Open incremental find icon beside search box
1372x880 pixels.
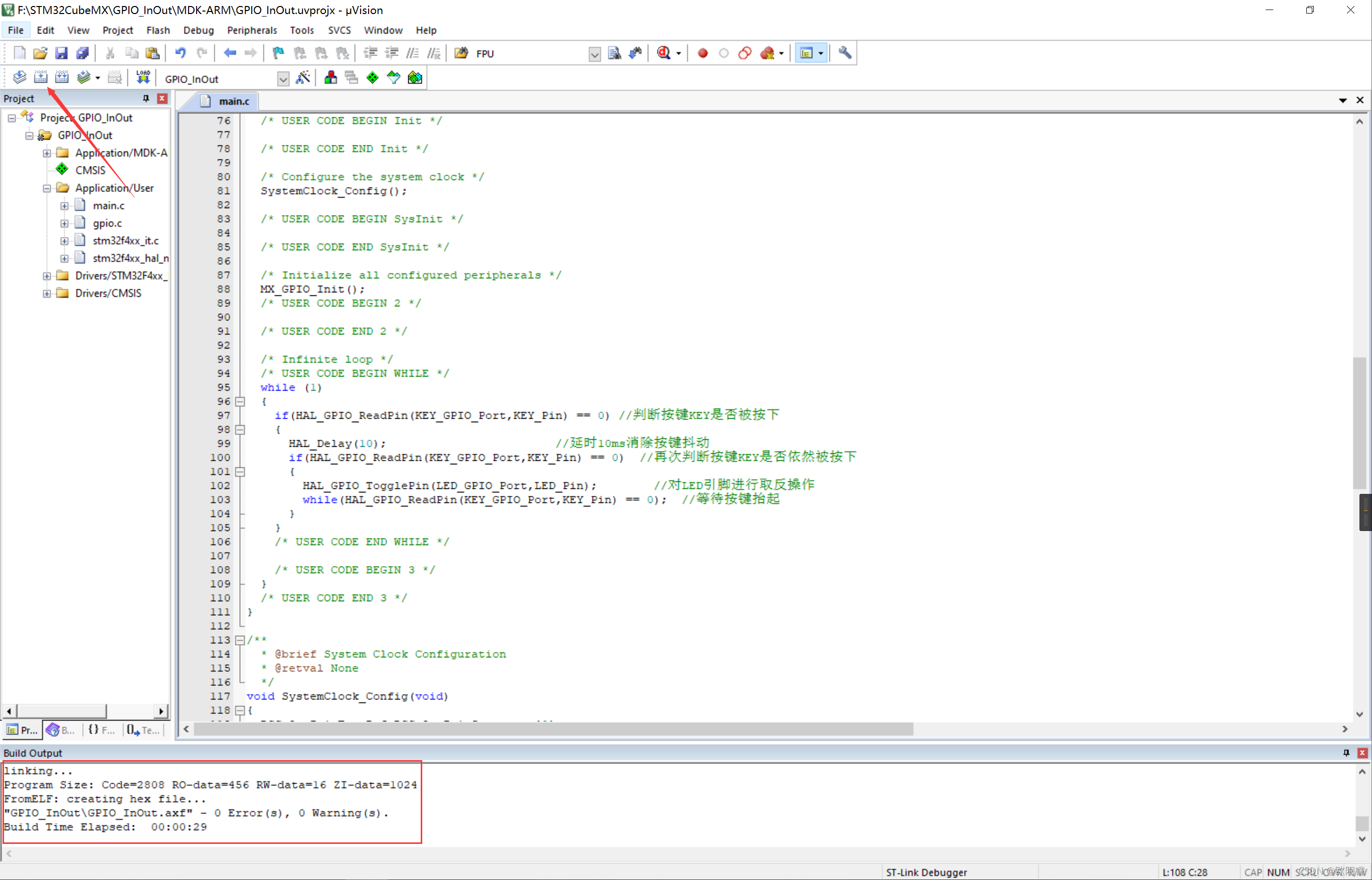(635, 53)
